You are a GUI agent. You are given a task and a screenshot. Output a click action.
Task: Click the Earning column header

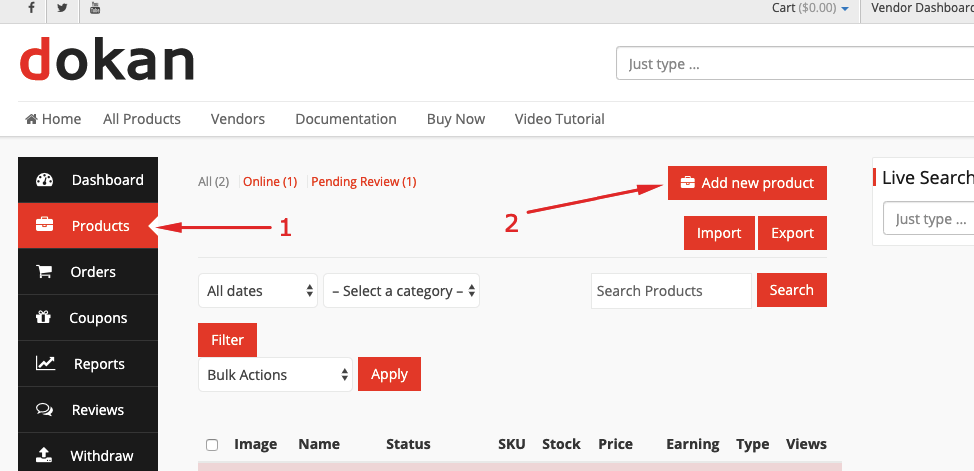[693, 444]
